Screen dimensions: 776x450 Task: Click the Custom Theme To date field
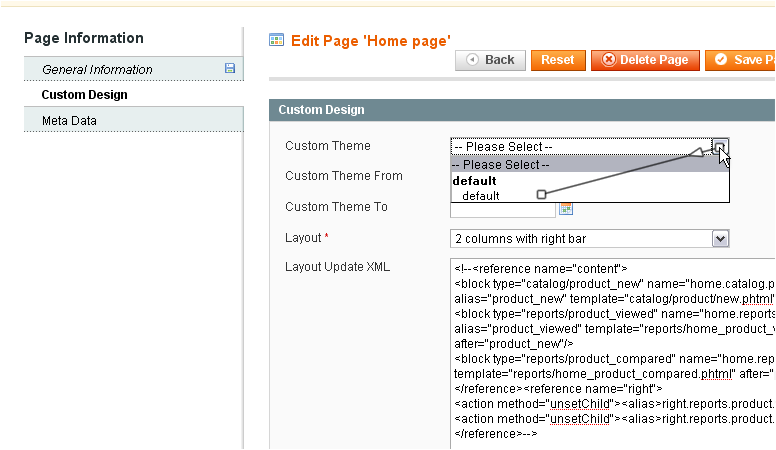coord(502,208)
